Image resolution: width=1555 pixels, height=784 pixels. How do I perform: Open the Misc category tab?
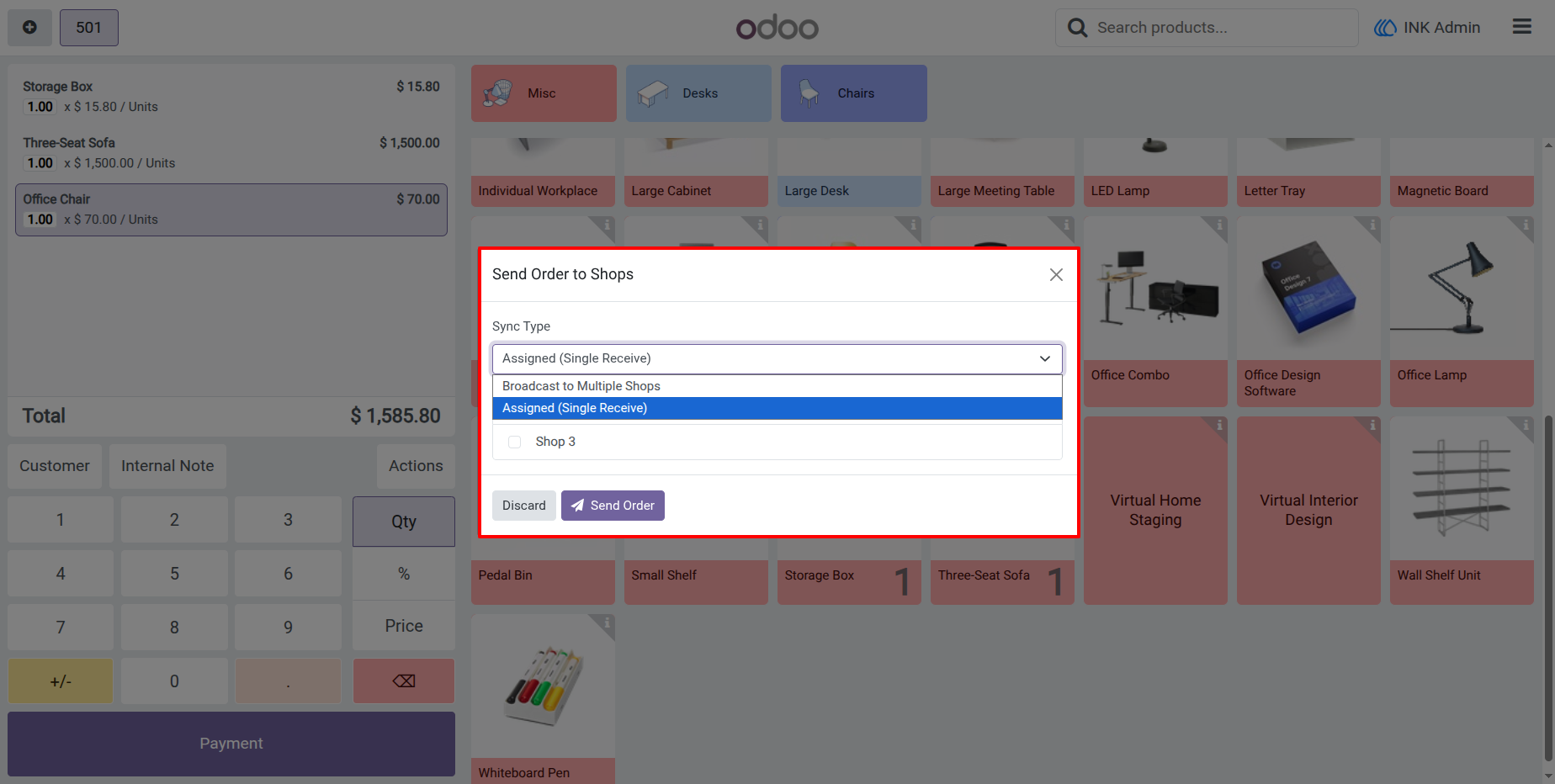coord(544,93)
